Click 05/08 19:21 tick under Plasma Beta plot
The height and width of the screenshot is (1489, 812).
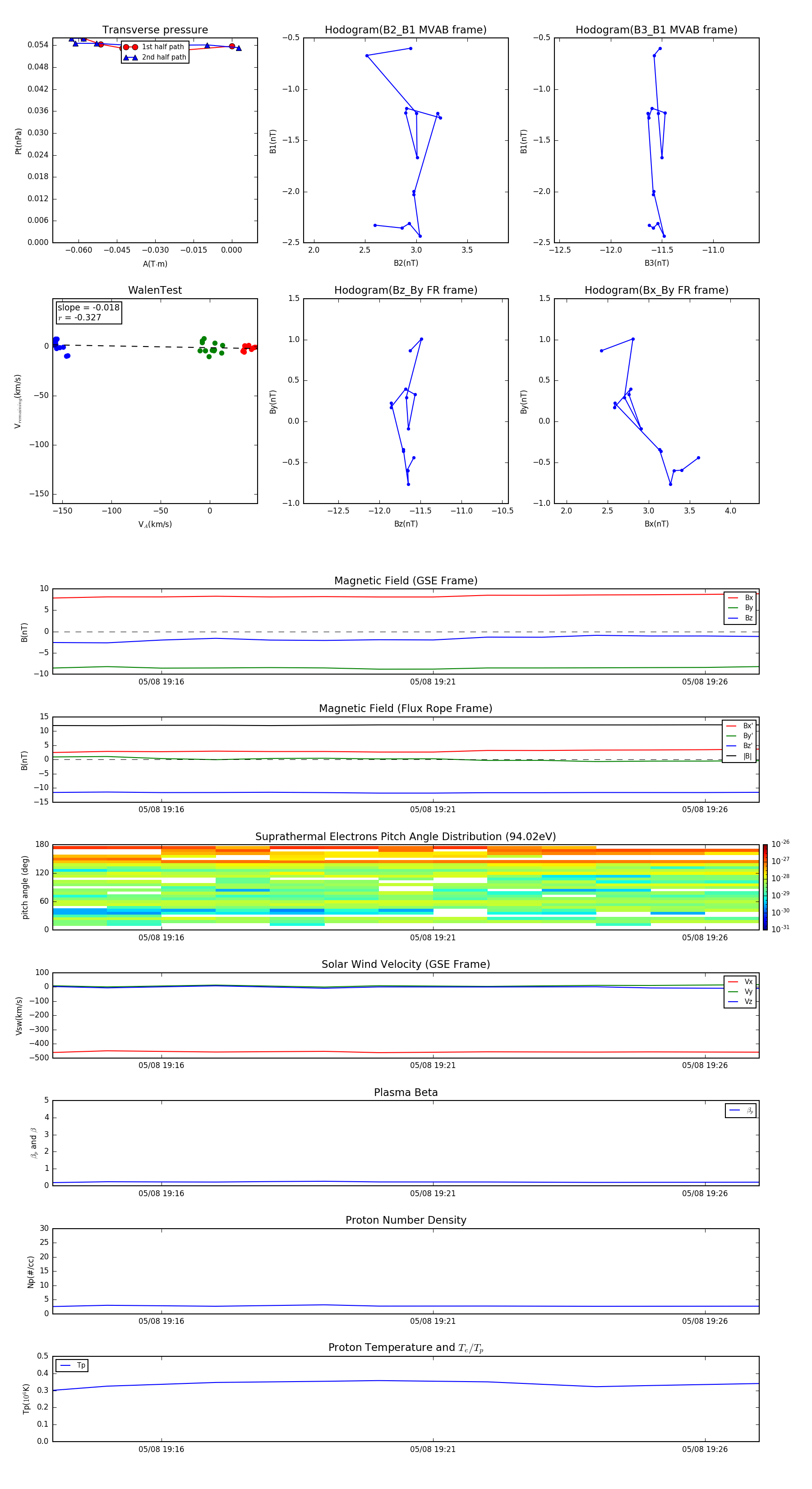click(x=433, y=1193)
